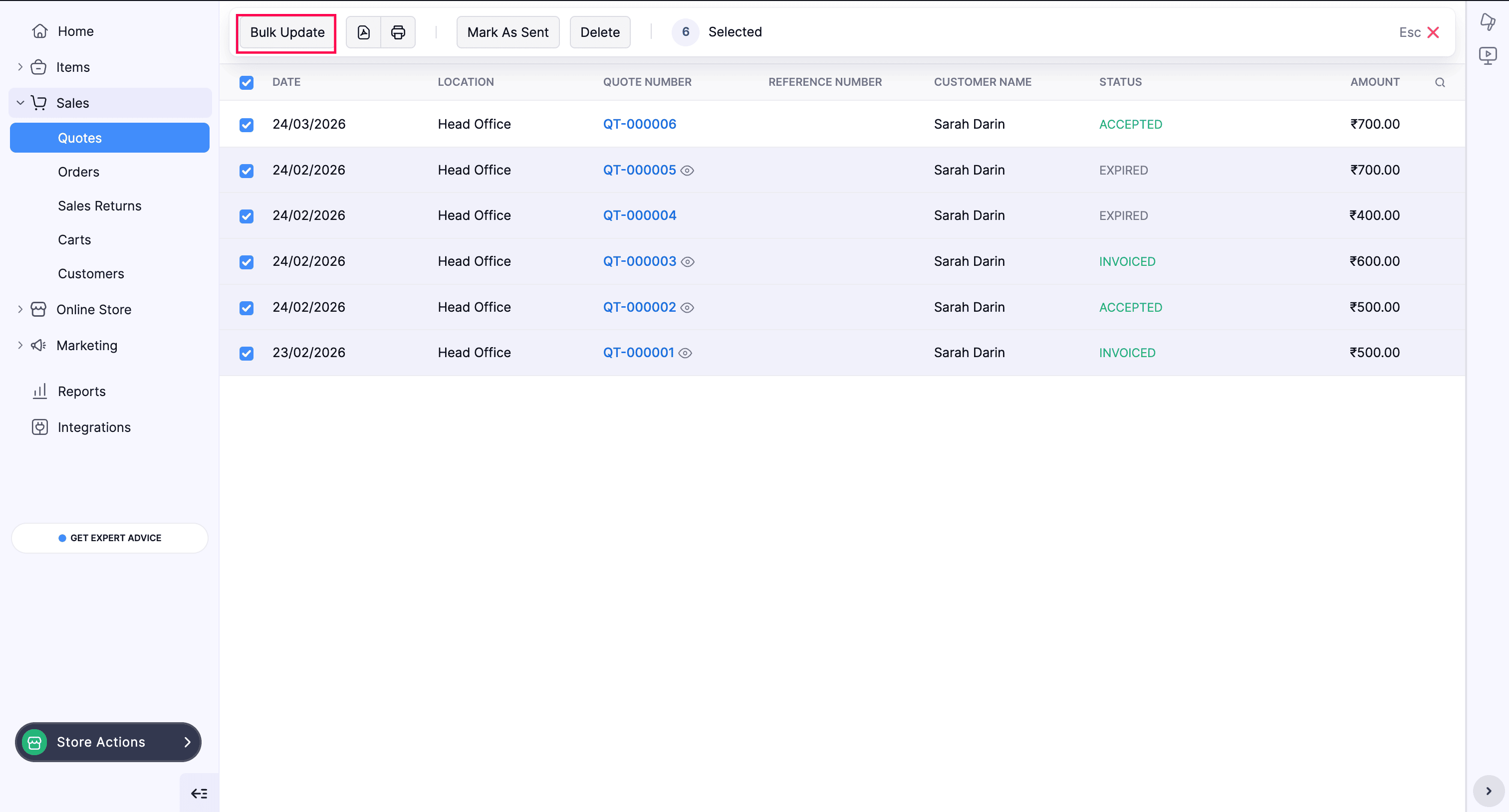Deselect the QT-000006 row checkbox
The height and width of the screenshot is (812, 1509).
(246, 125)
